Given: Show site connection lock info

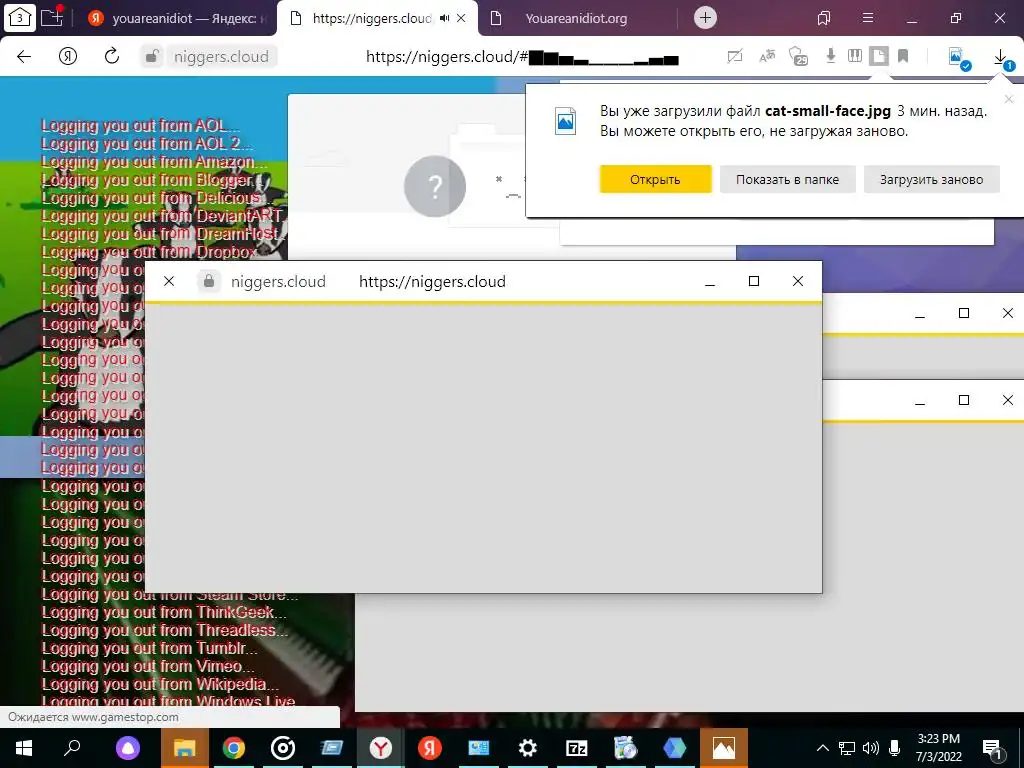Looking at the screenshot, I should (x=152, y=57).
